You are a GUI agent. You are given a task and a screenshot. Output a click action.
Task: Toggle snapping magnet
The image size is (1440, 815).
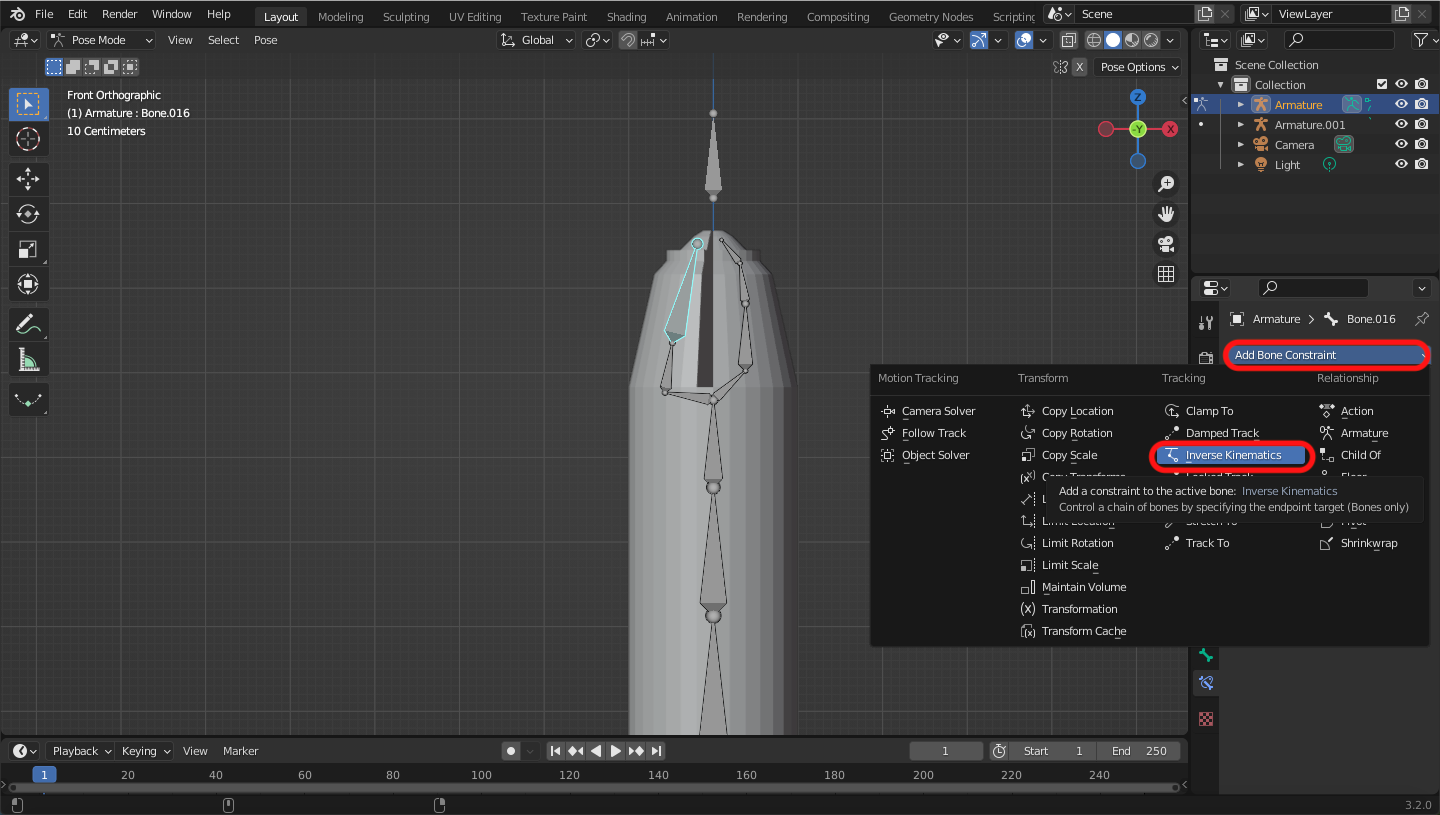pyautogui.click(x=627, y=40)
